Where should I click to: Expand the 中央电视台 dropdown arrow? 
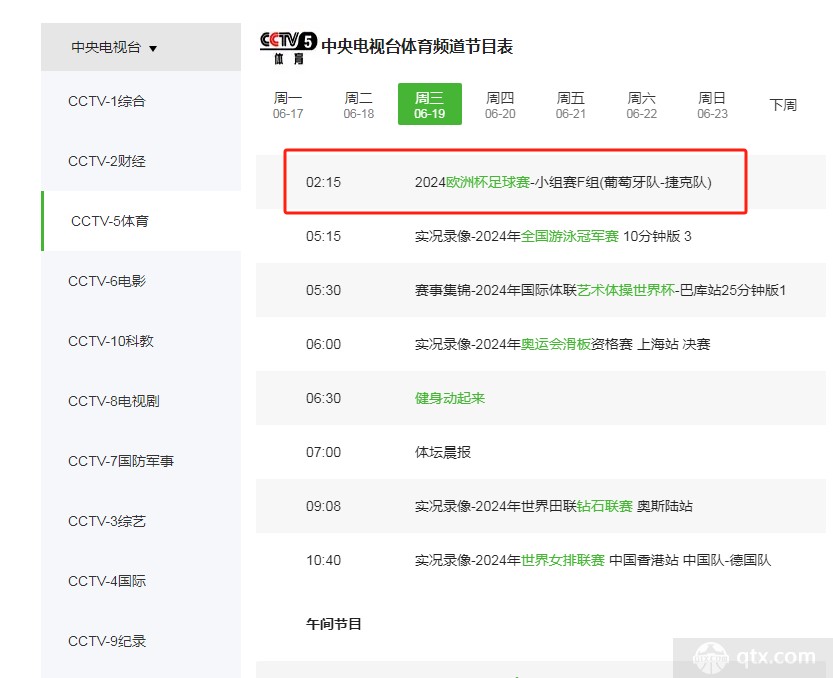(153, 48)
